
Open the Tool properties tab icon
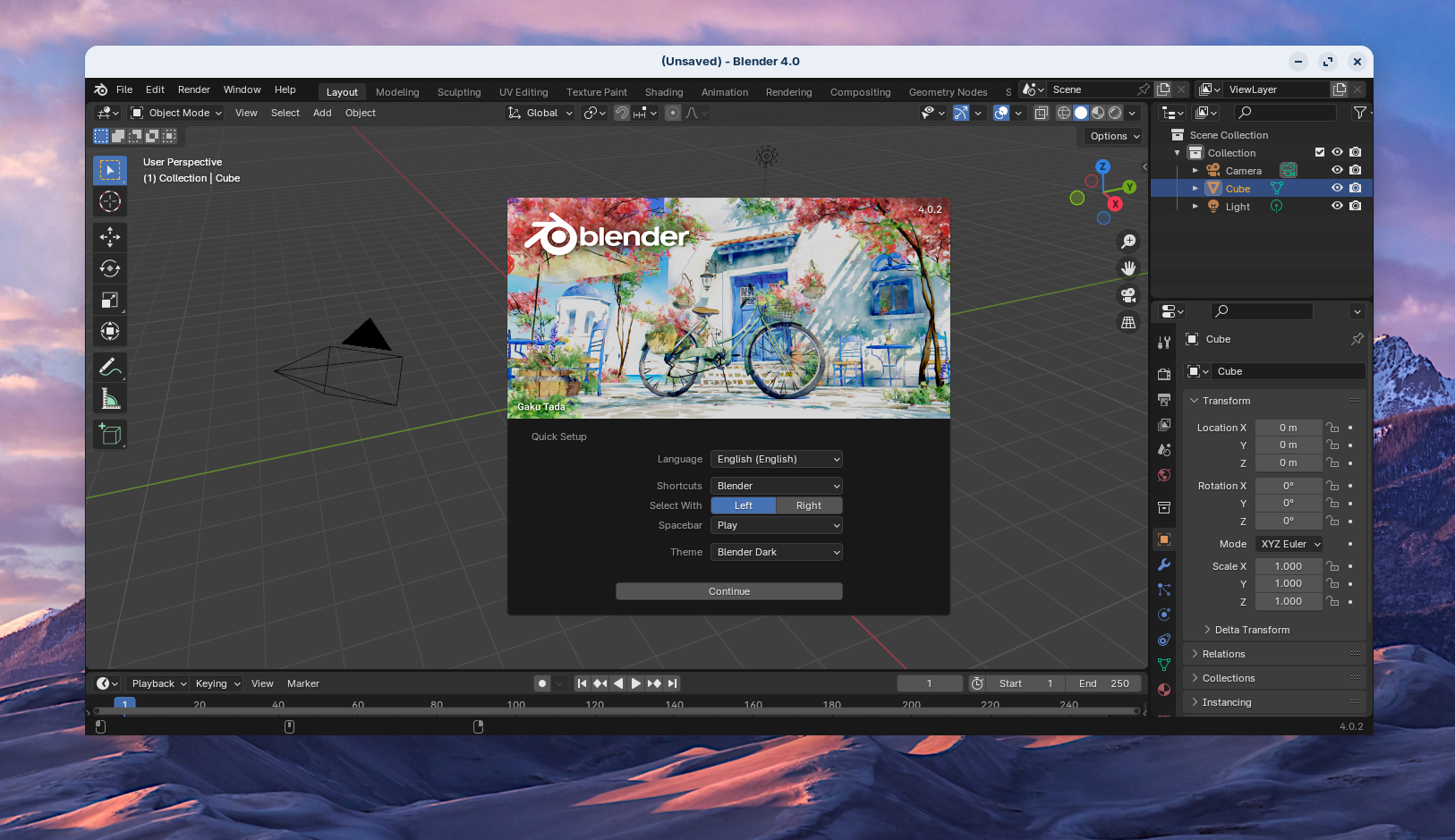pos(1164,343)
